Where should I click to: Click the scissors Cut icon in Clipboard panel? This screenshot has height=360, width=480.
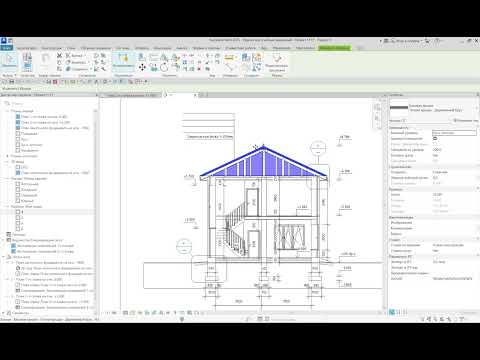click(x=59, y=55)
